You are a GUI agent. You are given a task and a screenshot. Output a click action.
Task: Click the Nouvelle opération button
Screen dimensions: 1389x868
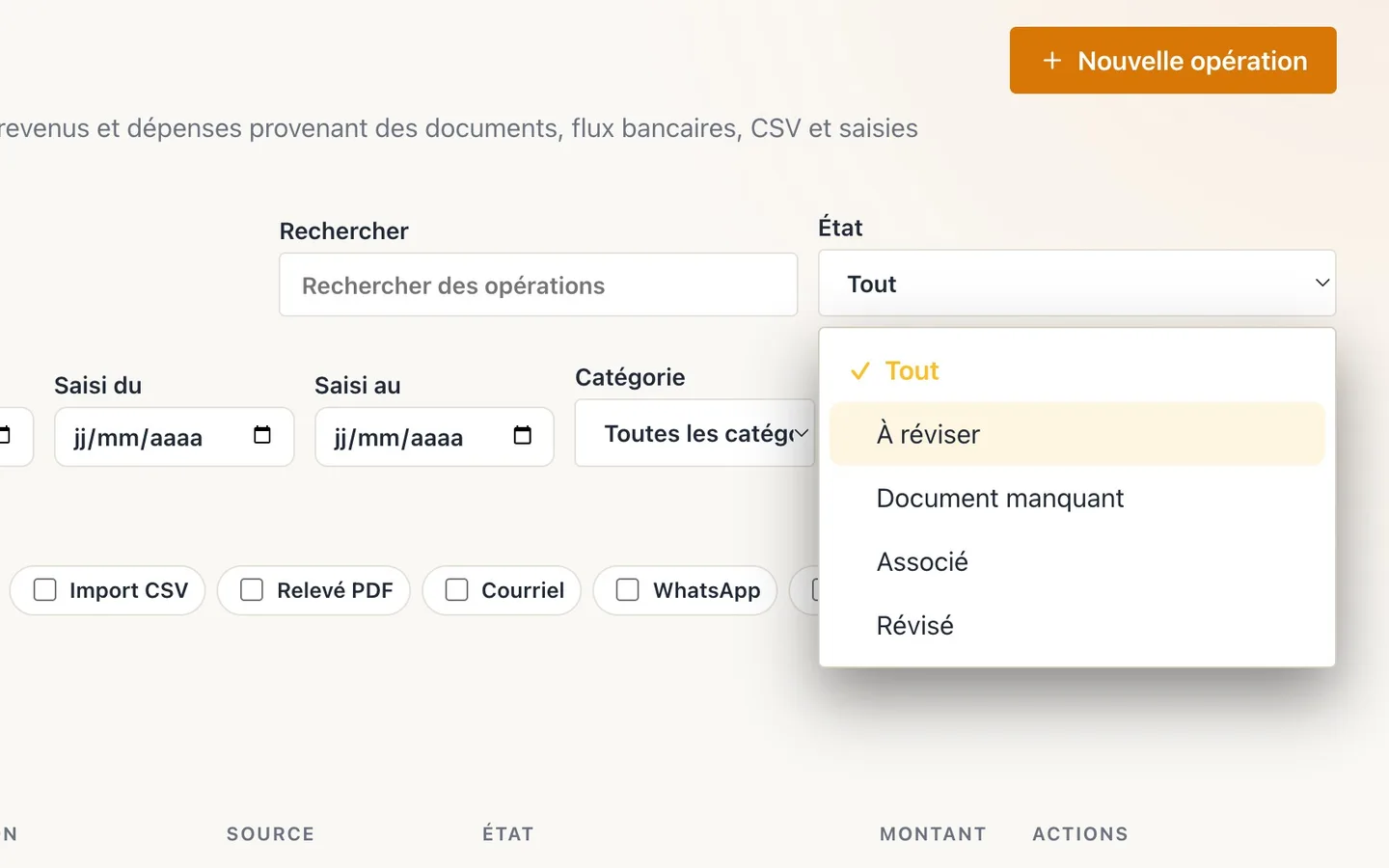1173,60
